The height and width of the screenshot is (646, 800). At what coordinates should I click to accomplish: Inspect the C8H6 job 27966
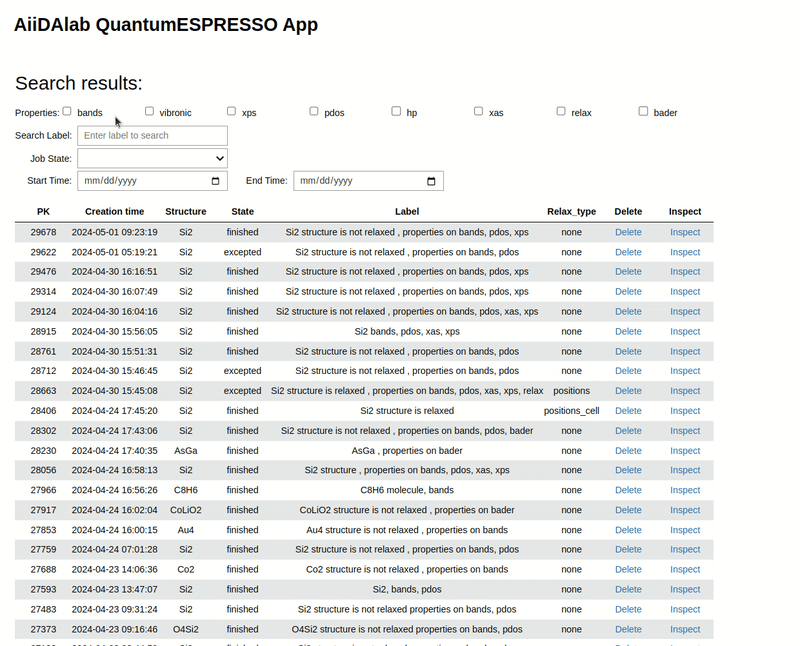tap(685, 490)
